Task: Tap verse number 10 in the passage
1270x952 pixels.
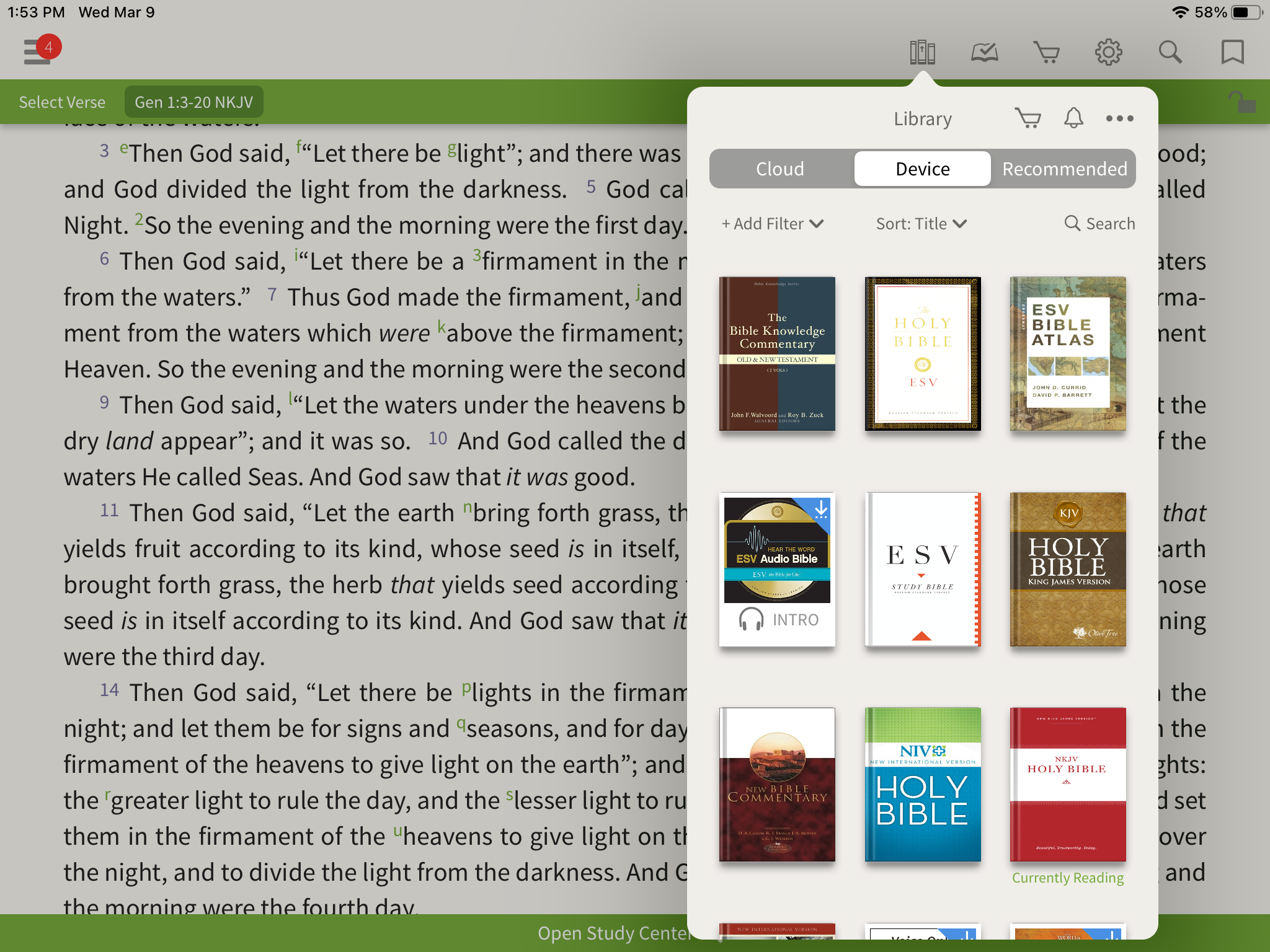Action: [x=438, y=439]
